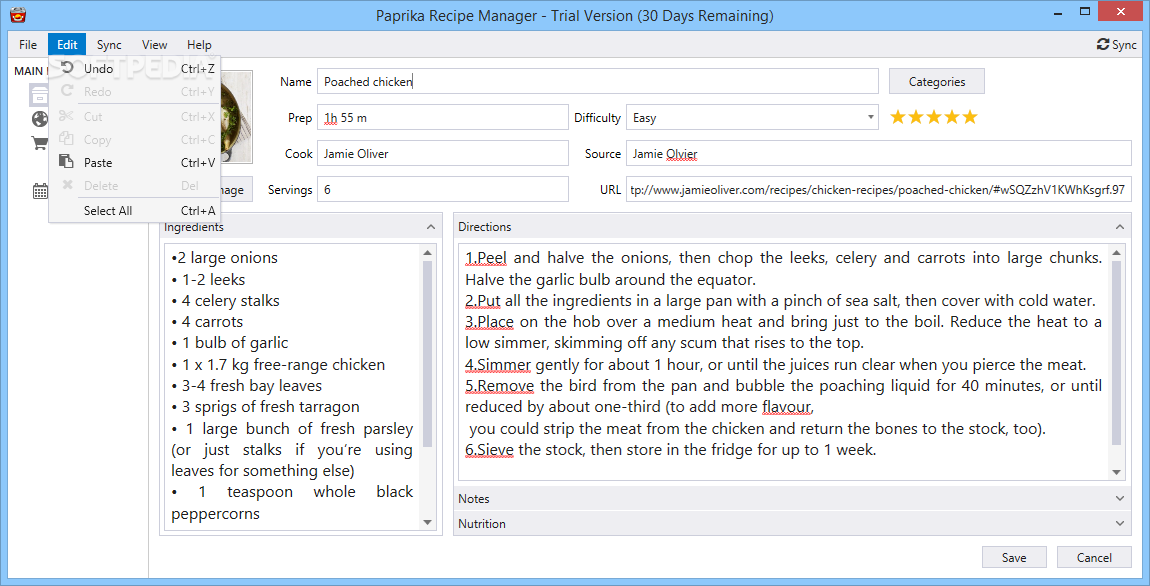Screen dimensions: 1150x586
Task: Expand the Nutrition section
Action: coord(792,524)
